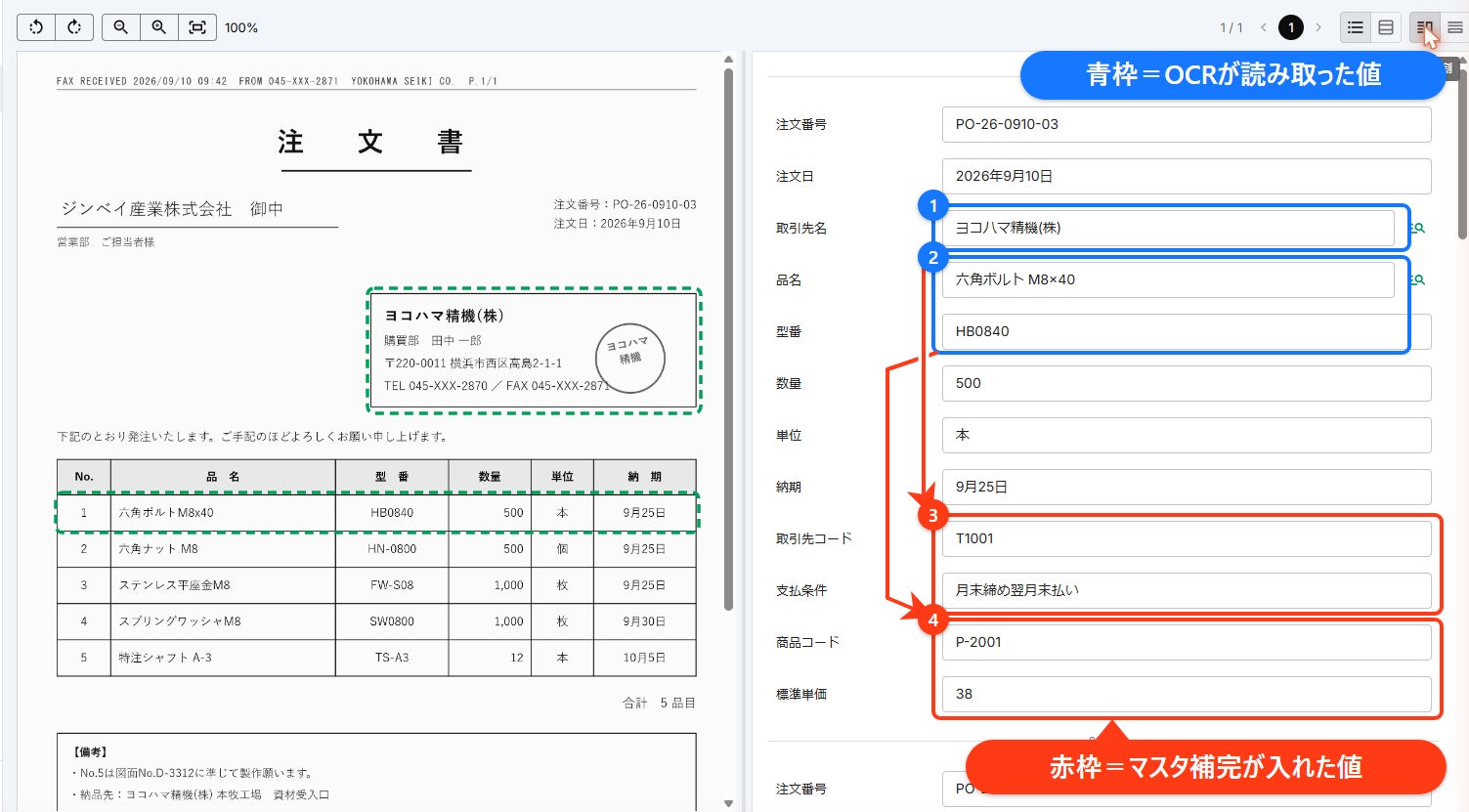
Task: Rotate the document clockwise
Action: [x=74, y=27]
